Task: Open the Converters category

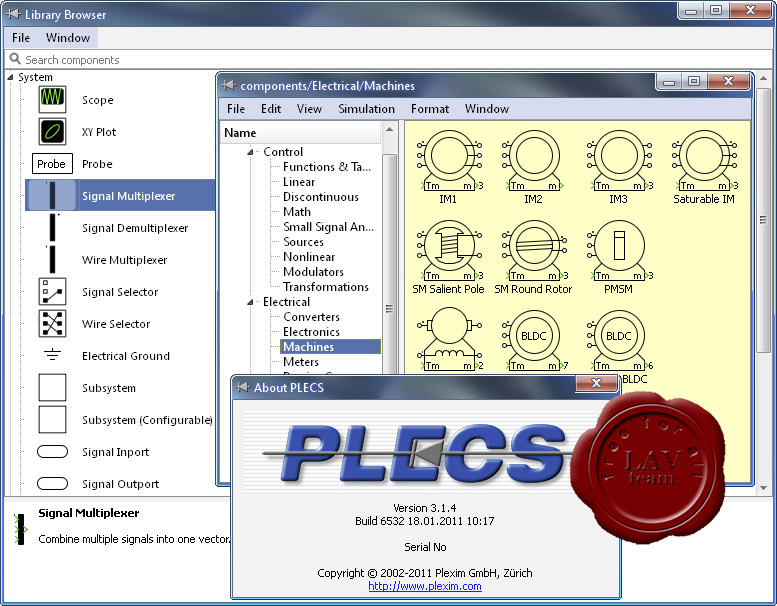Action: [x=311, y=317]
